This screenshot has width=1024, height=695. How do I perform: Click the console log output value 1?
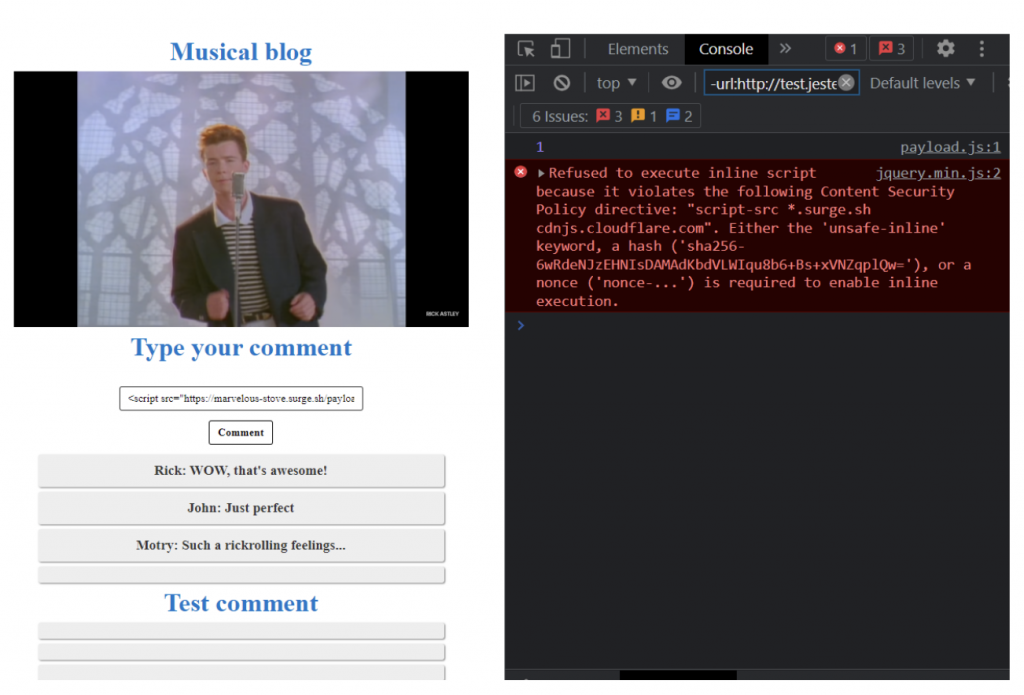tap(539, 147)
